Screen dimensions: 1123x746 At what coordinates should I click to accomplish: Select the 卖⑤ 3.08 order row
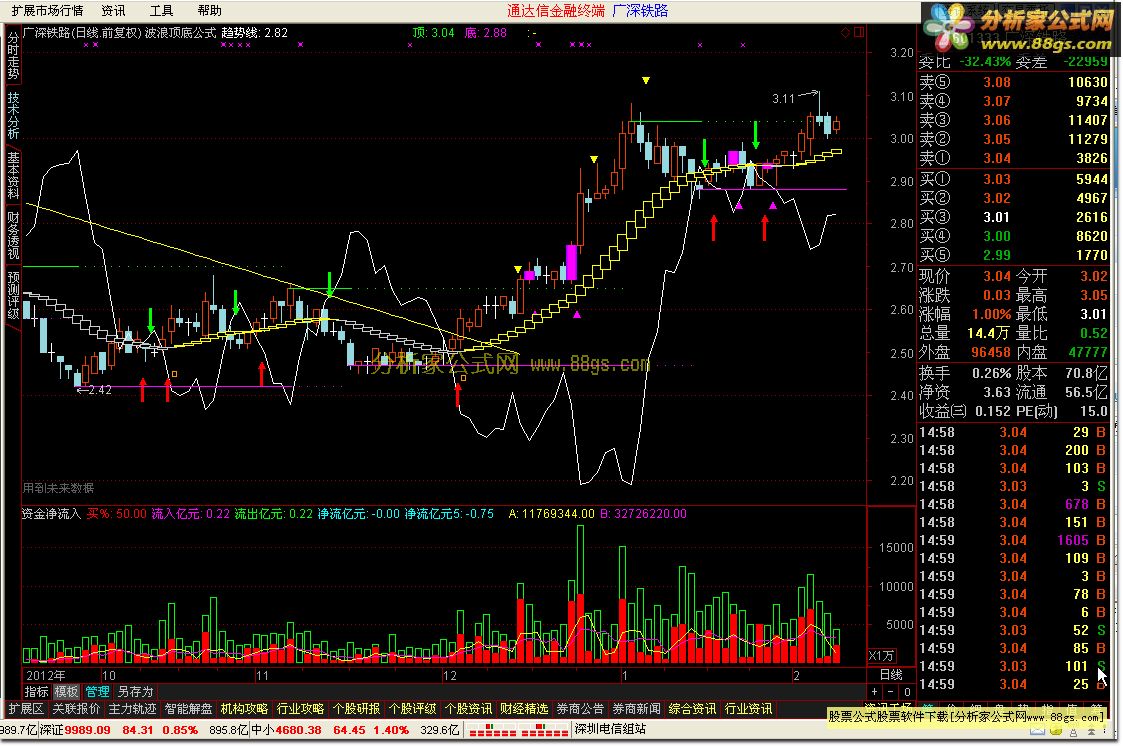[1013, 82]
